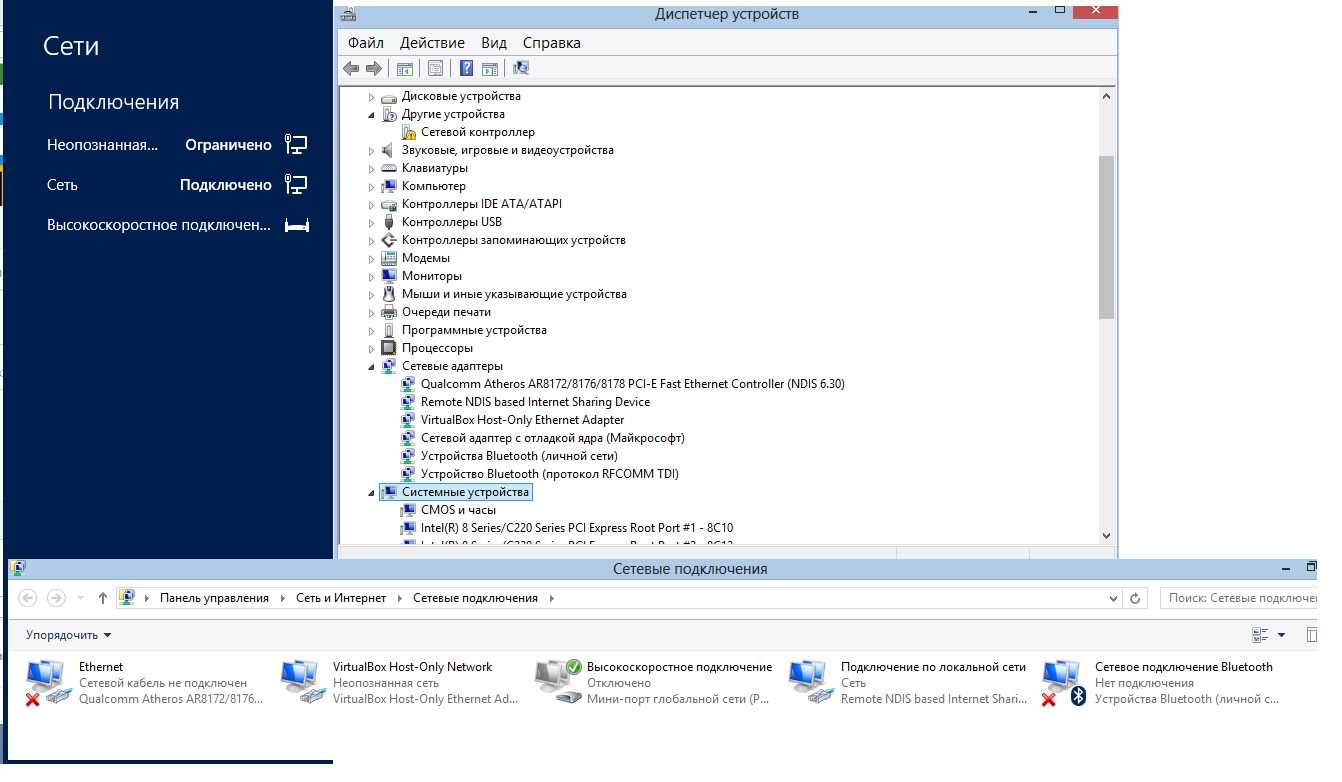Expand the Контроллеры USB node
The image size is (1342, 782).
(371, 223)
